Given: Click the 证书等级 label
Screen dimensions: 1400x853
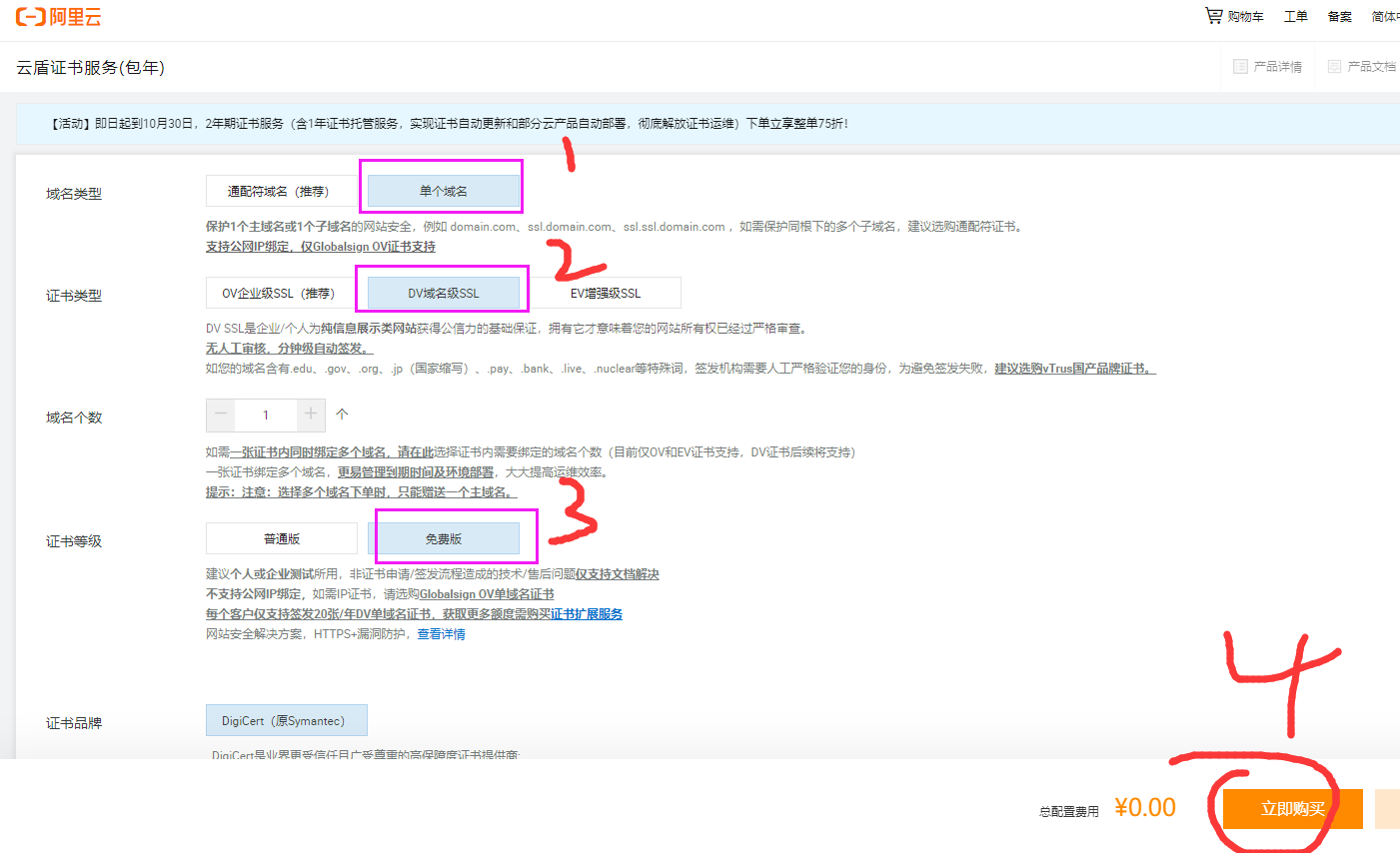Looking at the screenshot, I should click(74, 541).
